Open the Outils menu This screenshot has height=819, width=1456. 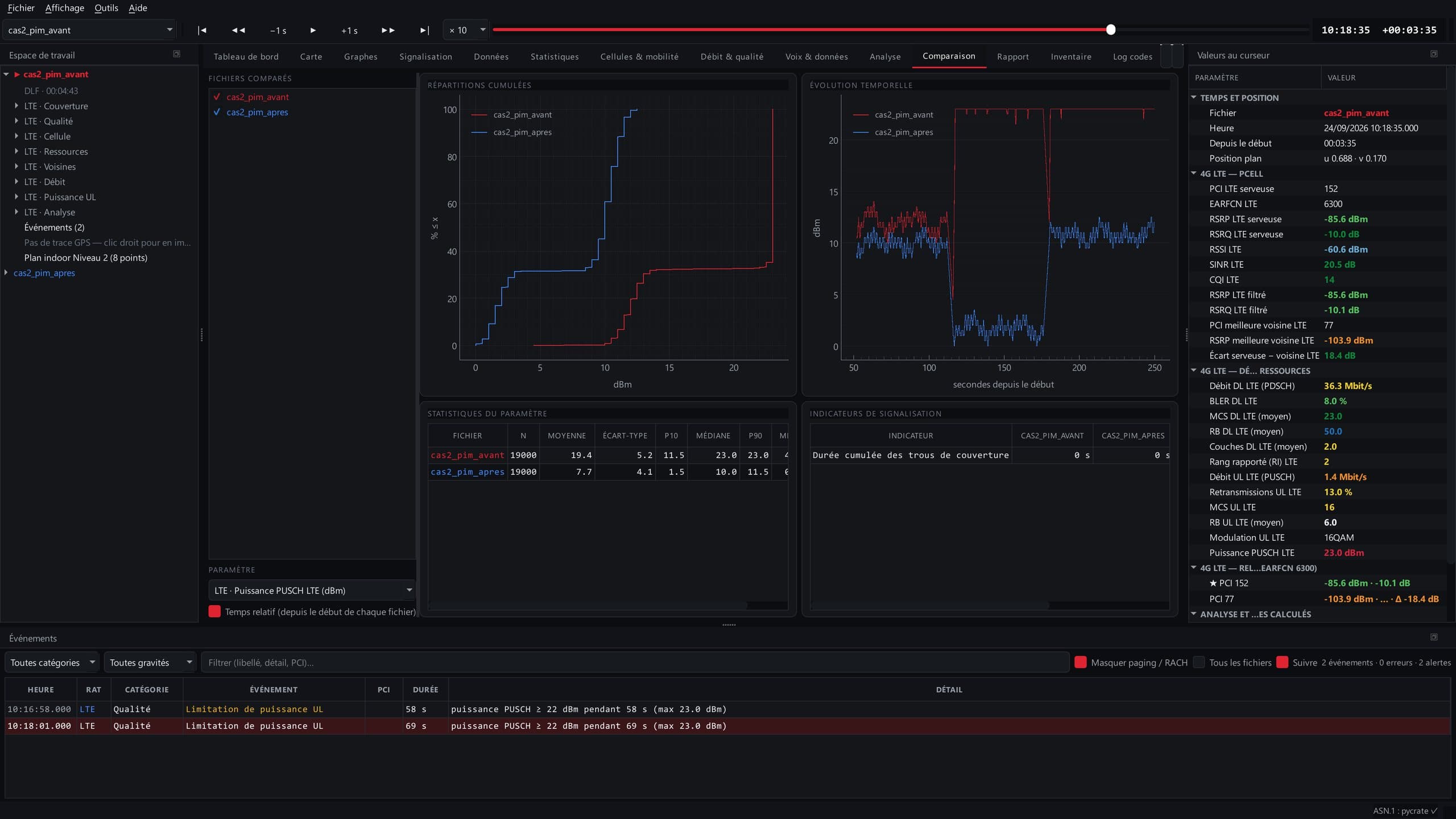[x=106, y=8]
